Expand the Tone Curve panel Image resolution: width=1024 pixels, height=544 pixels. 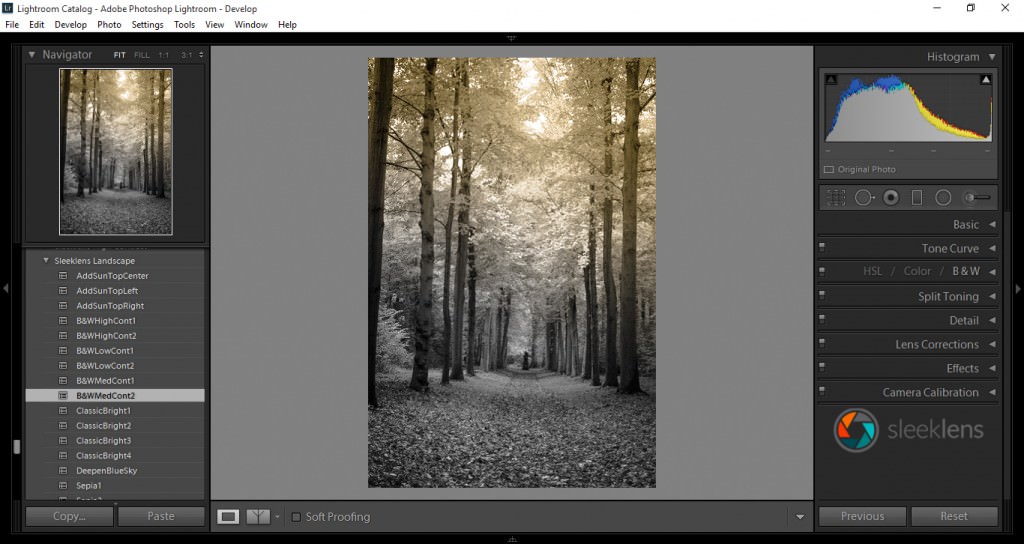(x=992, y=248)
